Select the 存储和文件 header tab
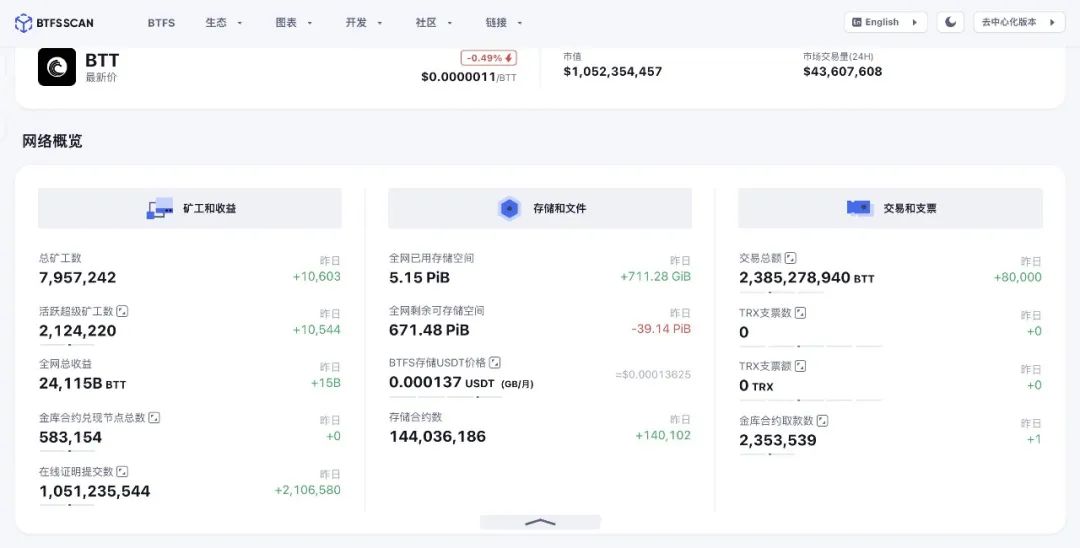 click(540, 208)
